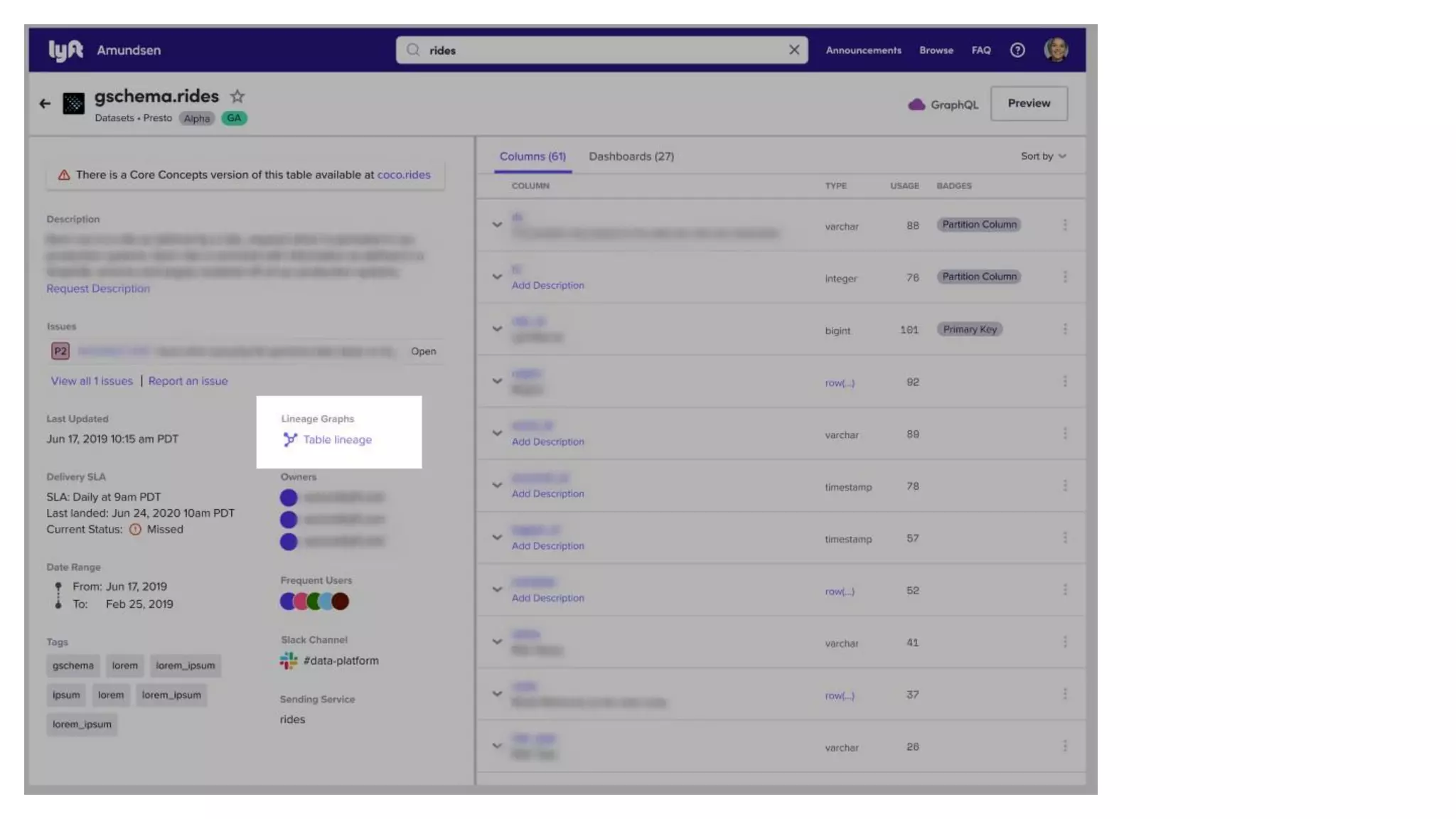Click the back arrow icon

(45, 104)
